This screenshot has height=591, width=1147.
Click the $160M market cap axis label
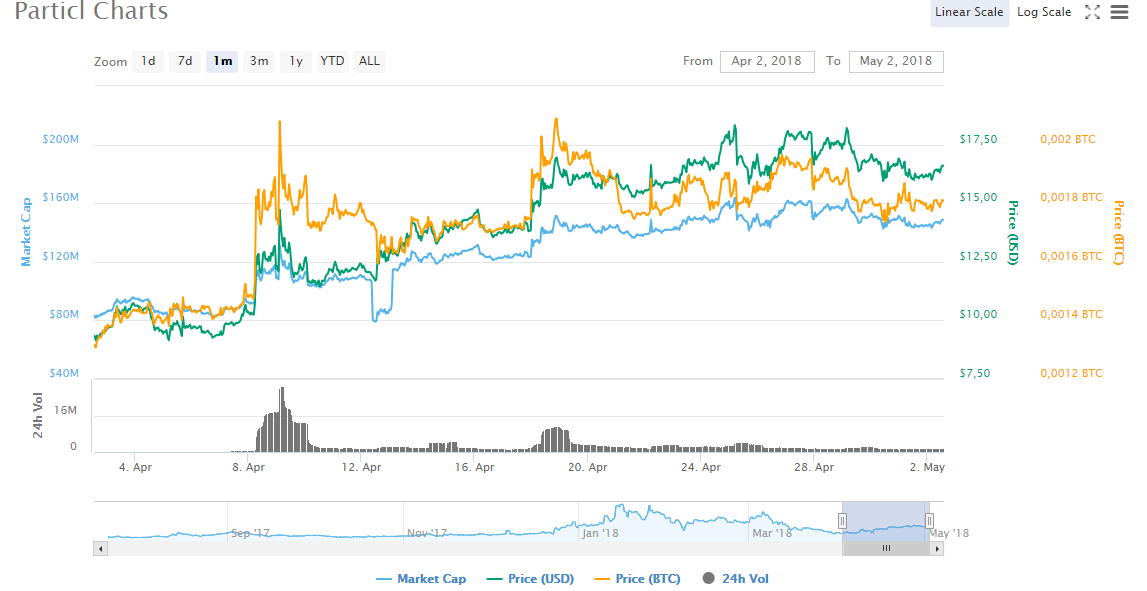[61, 197]
